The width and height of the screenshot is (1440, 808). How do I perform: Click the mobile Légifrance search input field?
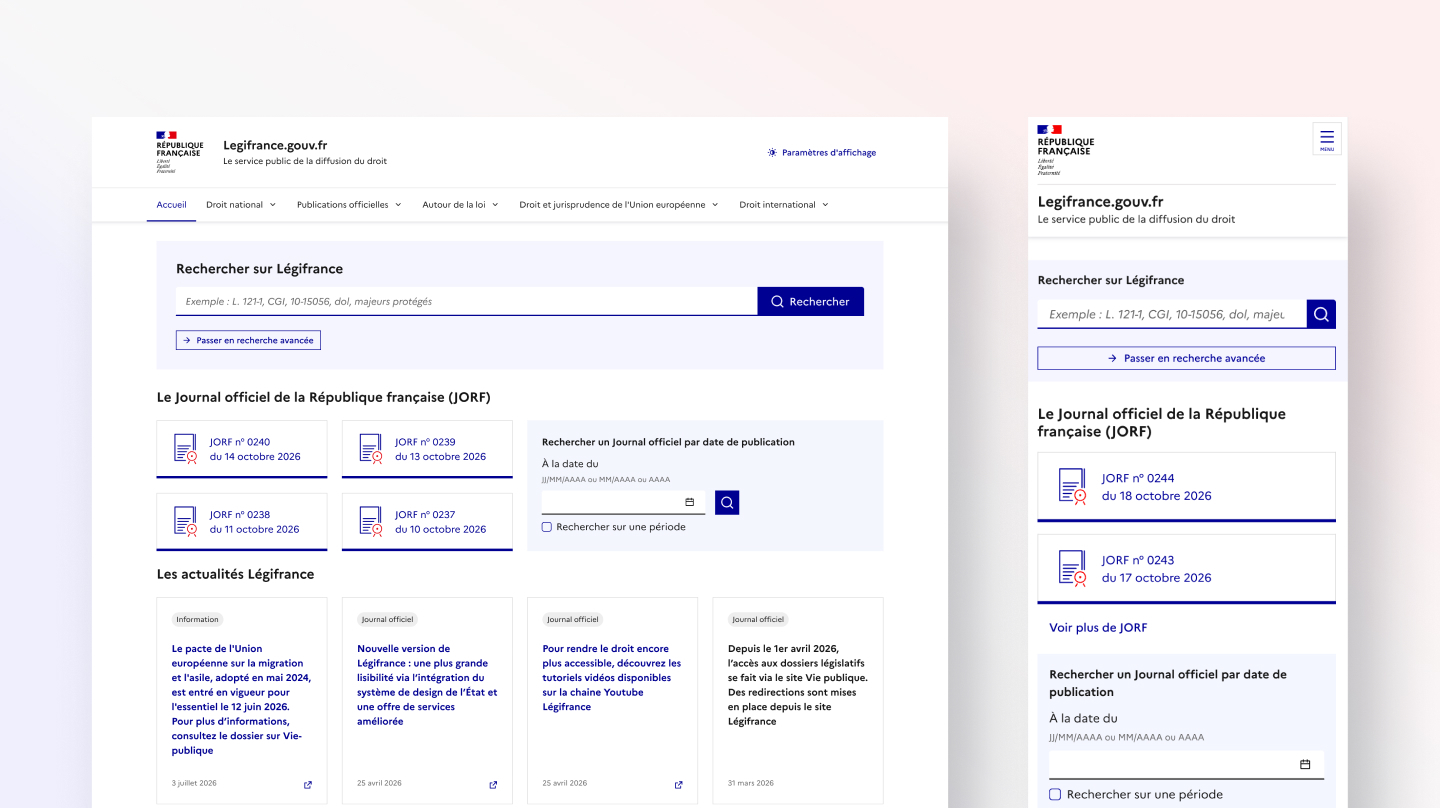[1172, 314]
